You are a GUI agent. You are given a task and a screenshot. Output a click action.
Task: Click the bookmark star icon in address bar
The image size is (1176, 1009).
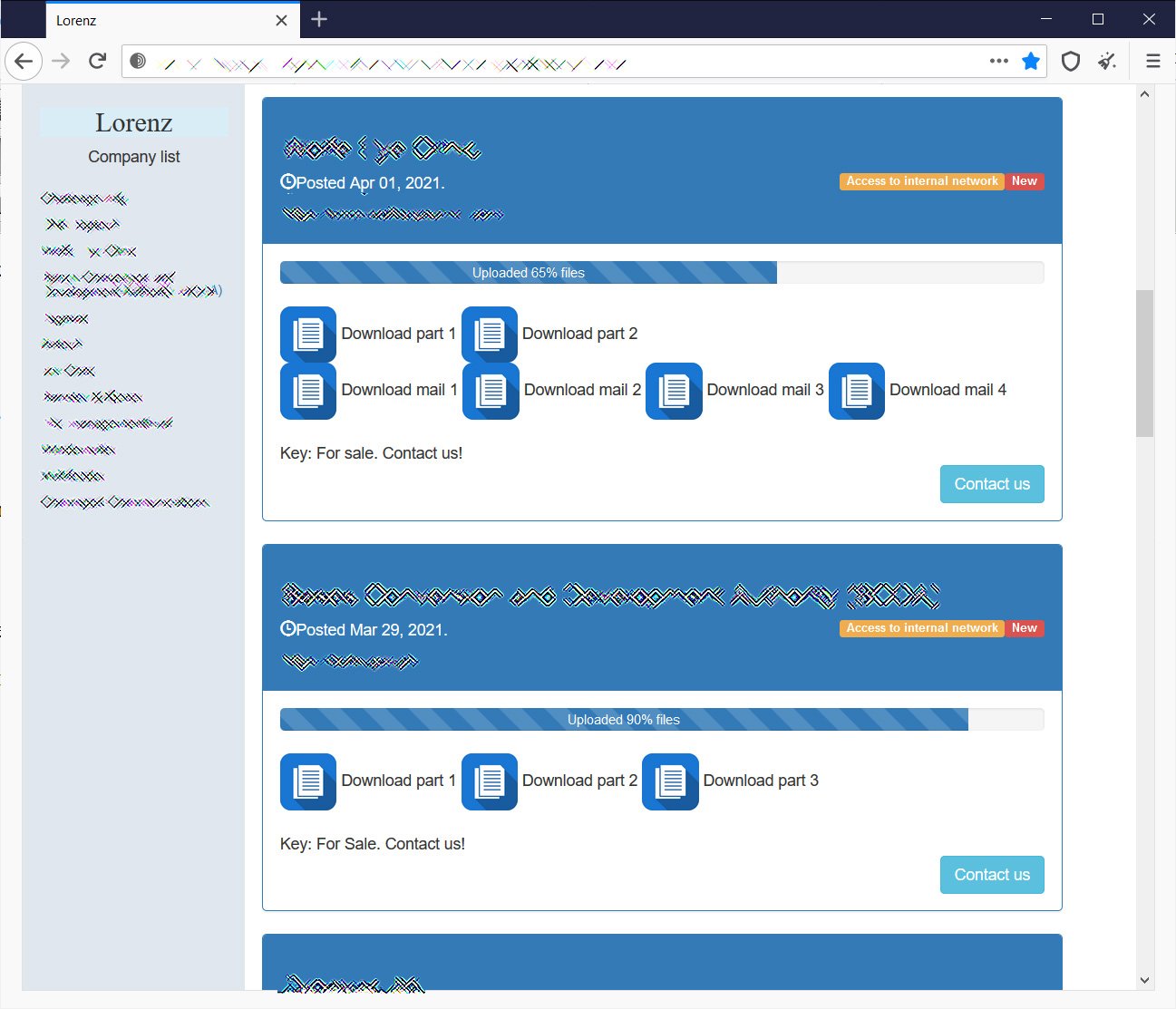(x=1031, y=61)
